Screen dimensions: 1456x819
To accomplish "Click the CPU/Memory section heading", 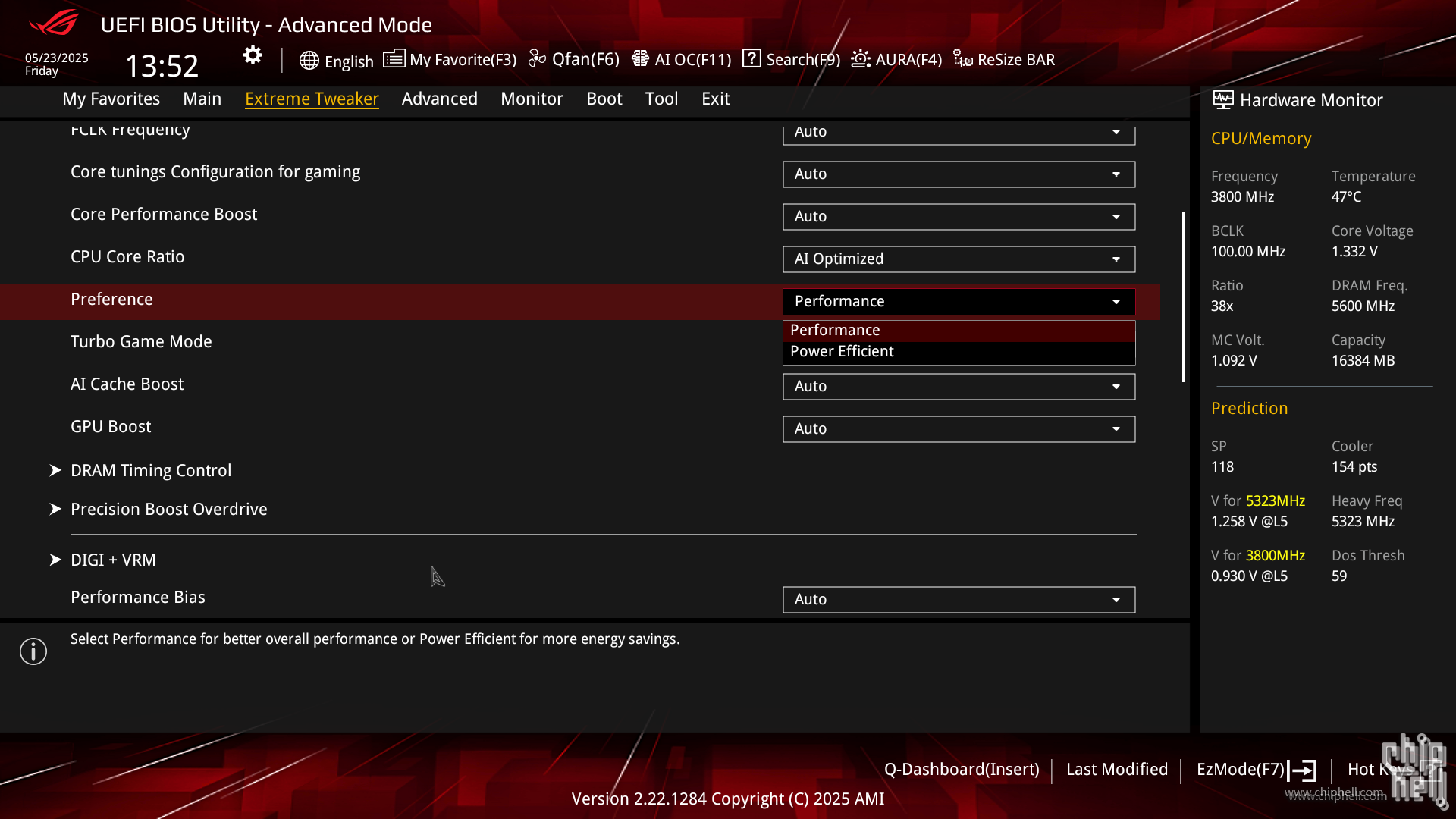I will (x=1261, y=139).
